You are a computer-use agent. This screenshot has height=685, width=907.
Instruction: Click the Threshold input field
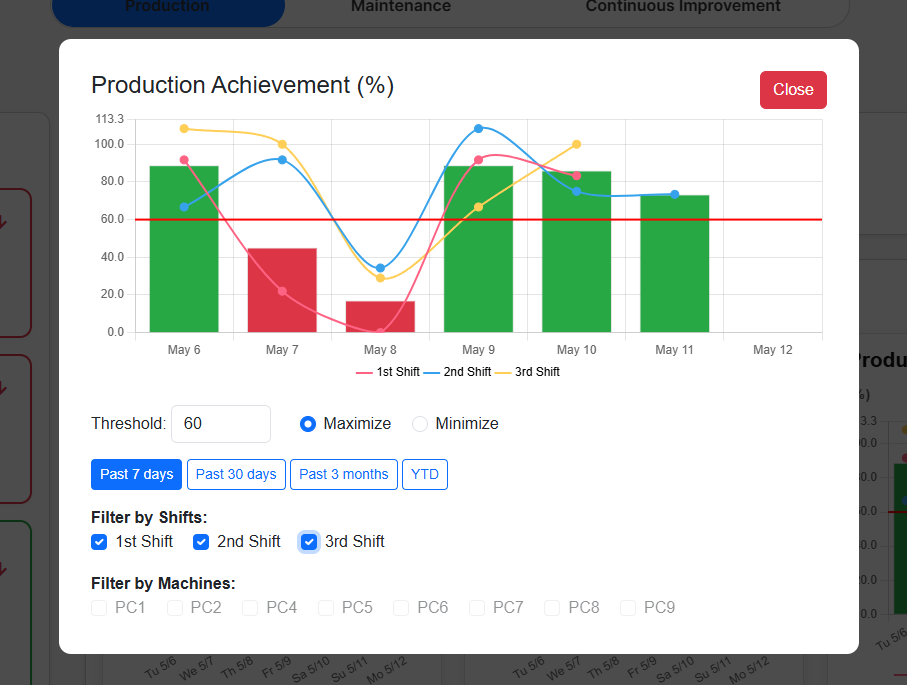click(x=221, y=423)
